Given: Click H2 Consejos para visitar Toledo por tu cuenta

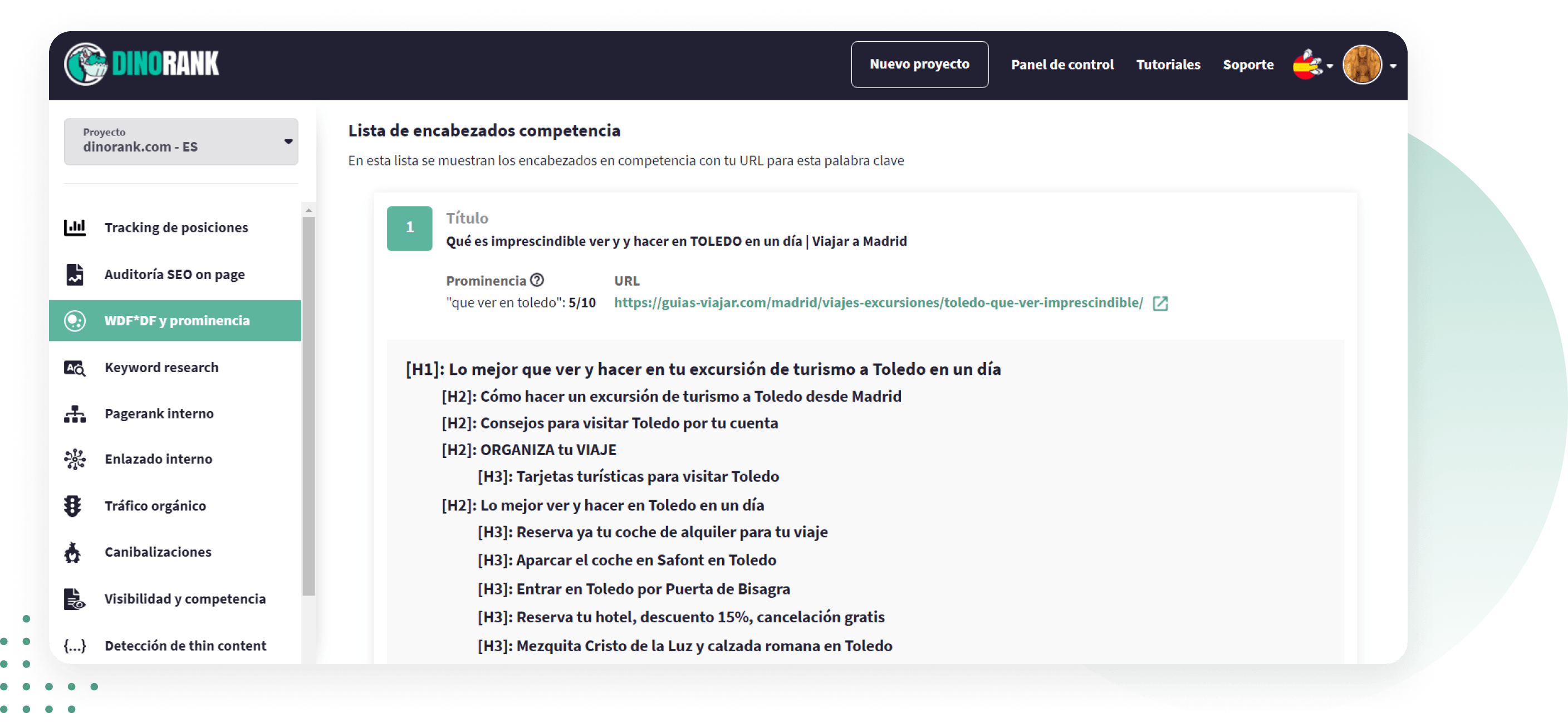Looking at the screenshot, I should click(x=609, y=423).
